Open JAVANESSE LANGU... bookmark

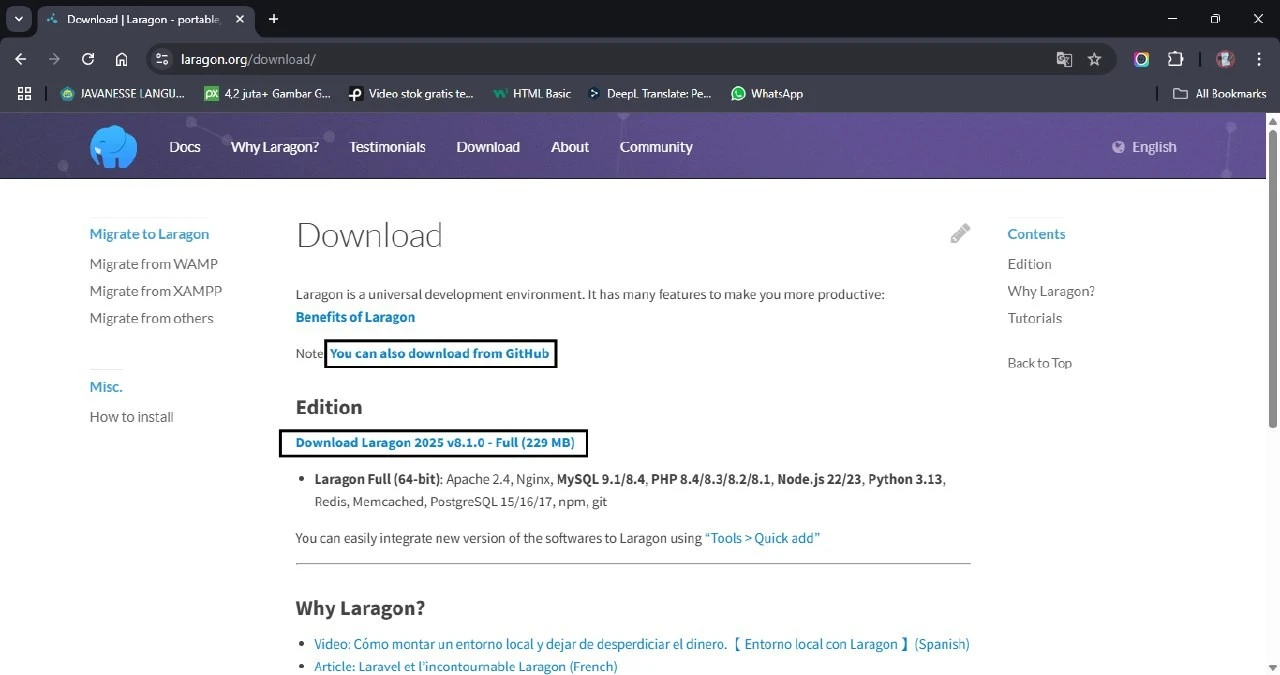coord(122,93)
